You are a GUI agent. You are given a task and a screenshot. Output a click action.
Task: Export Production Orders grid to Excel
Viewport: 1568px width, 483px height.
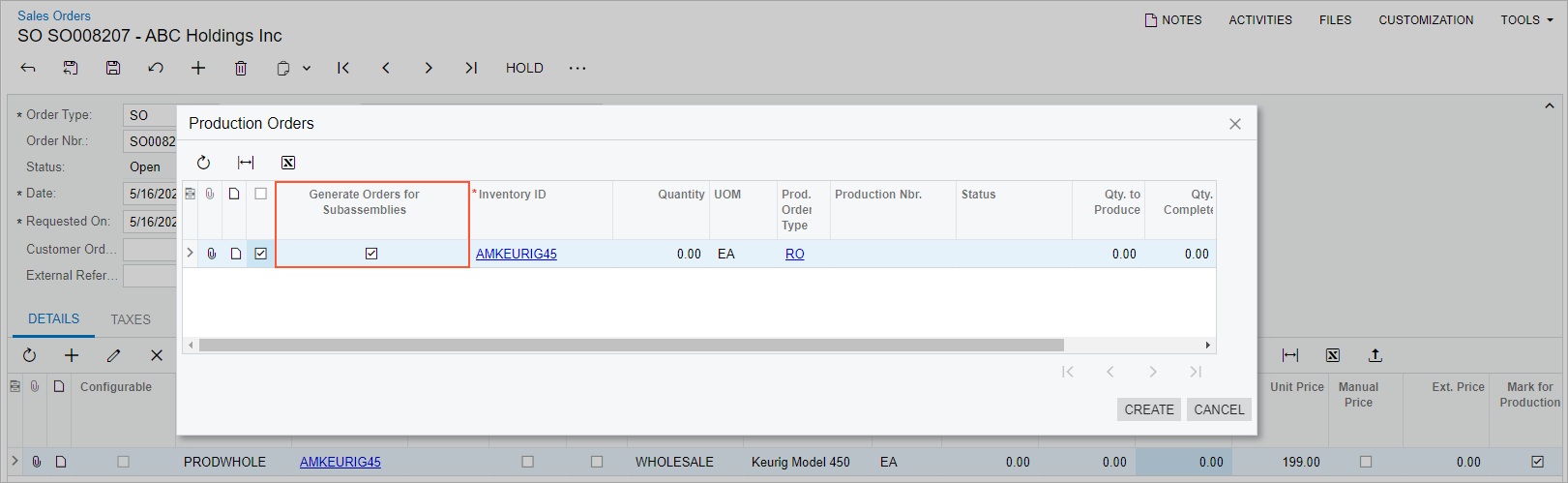coord(288,163)
